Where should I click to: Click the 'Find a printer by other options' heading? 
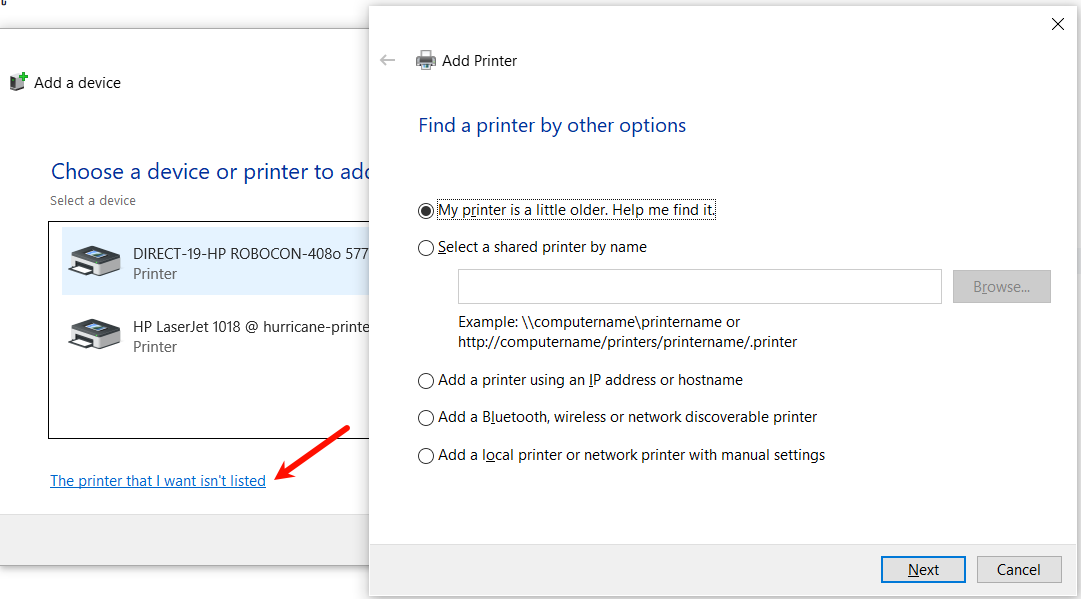click(x=552, y=126)
